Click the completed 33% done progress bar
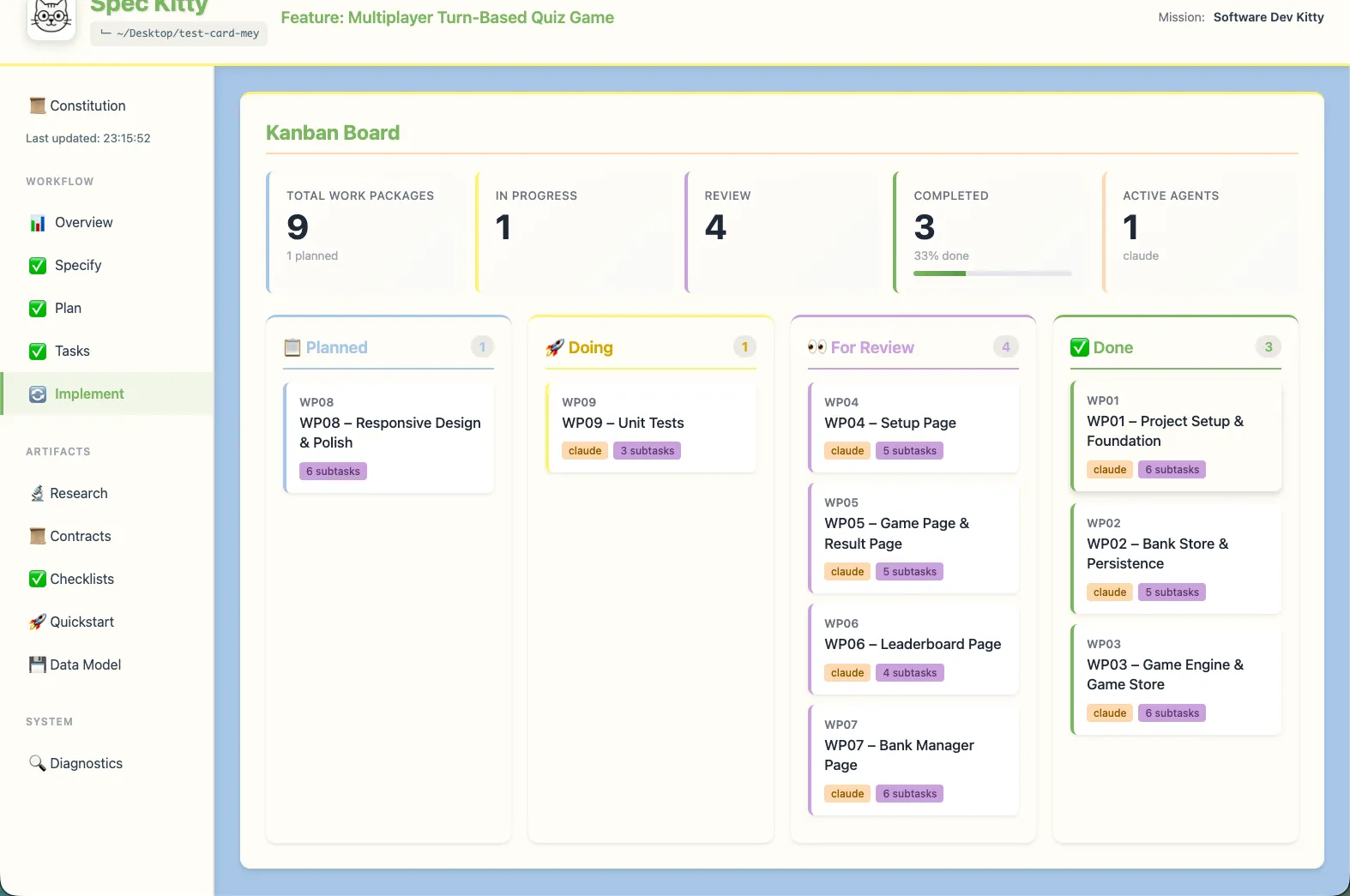Image resolution: width=1350 pixels, height=896 pixels. pos(992,274)
